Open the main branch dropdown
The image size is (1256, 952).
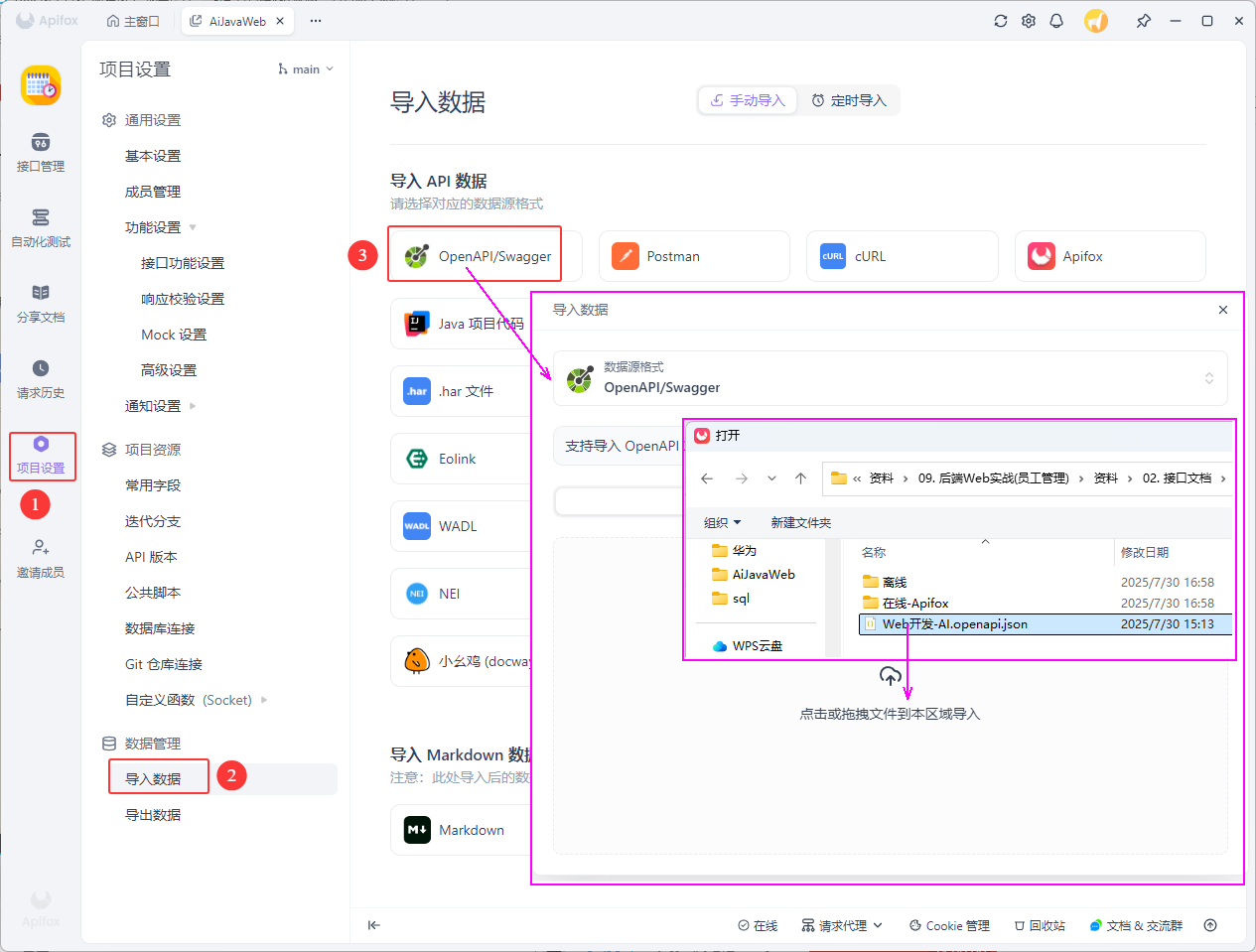[x=306, y=69]
